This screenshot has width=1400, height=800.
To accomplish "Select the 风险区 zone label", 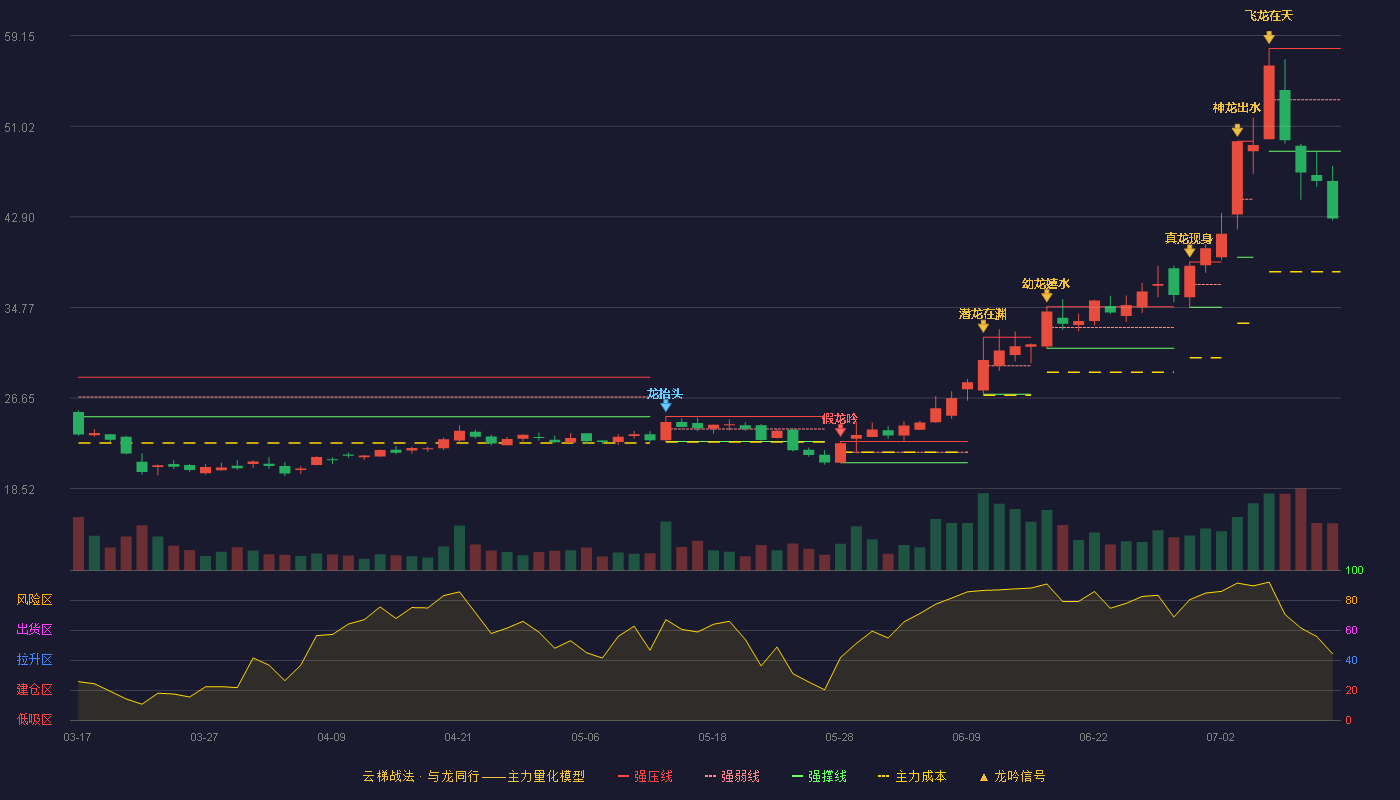I will pyautogui.click(x=35, y=600).
